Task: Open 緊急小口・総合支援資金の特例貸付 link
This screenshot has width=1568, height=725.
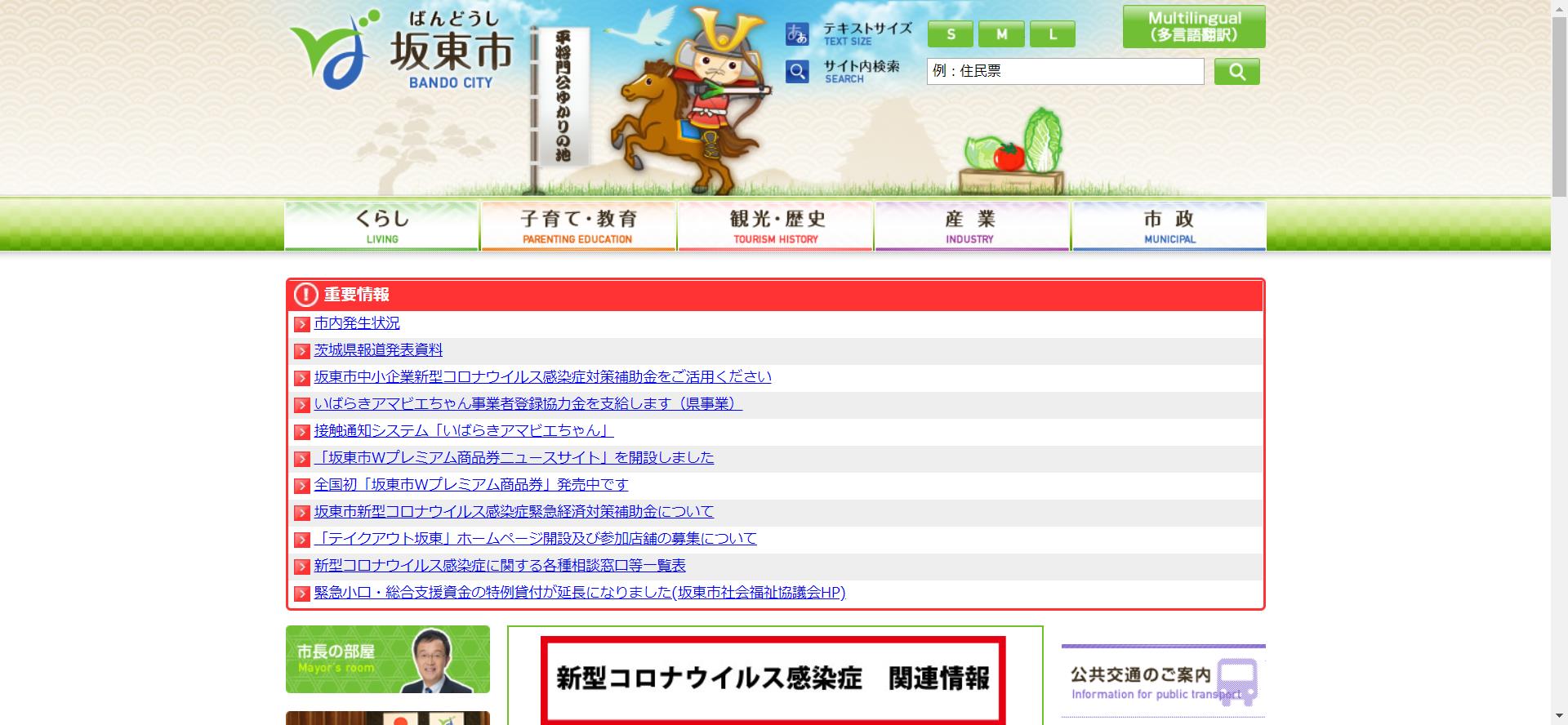Action: pyautogui.click(x=580, y=593)
